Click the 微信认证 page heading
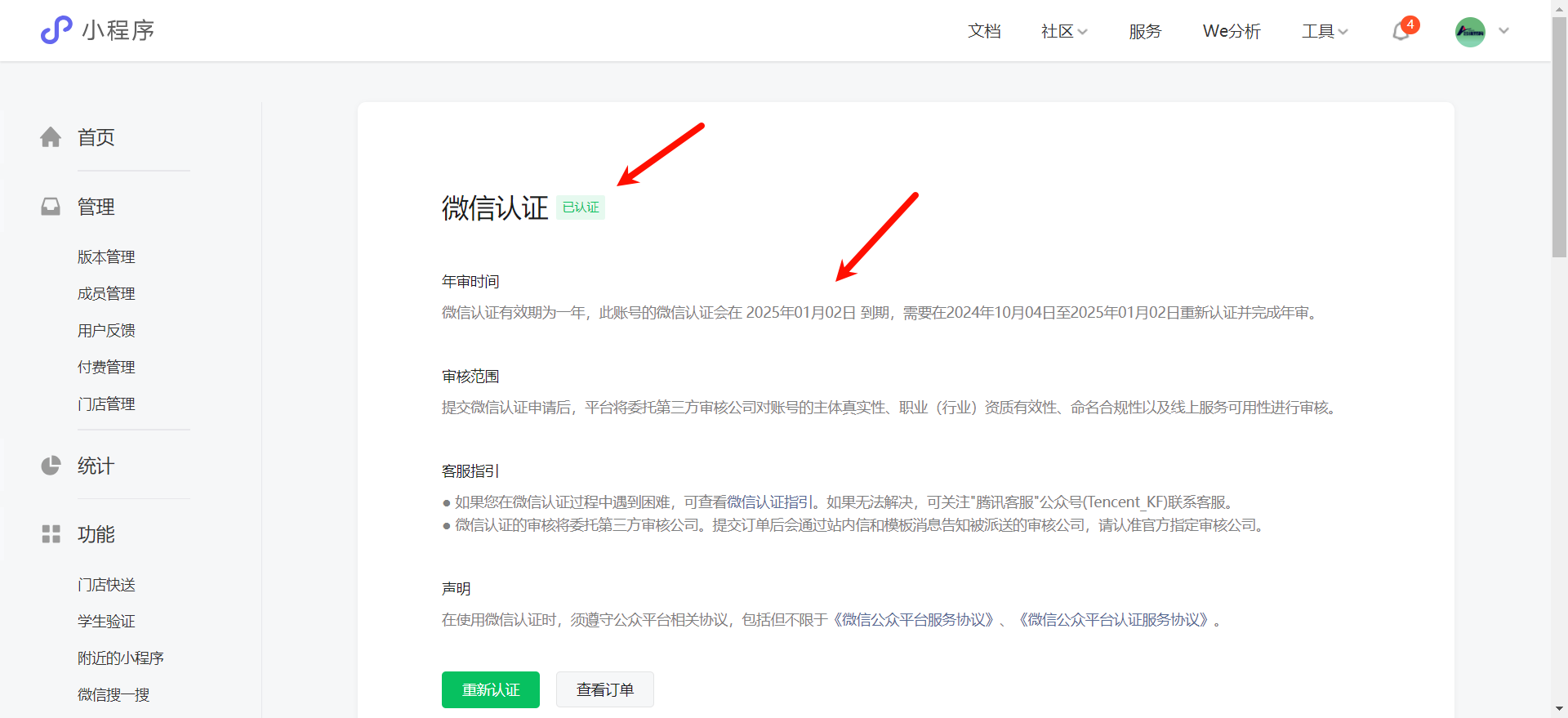This screenshot has height=718, width=1568. pyautogui.click(x=495, y=207)
